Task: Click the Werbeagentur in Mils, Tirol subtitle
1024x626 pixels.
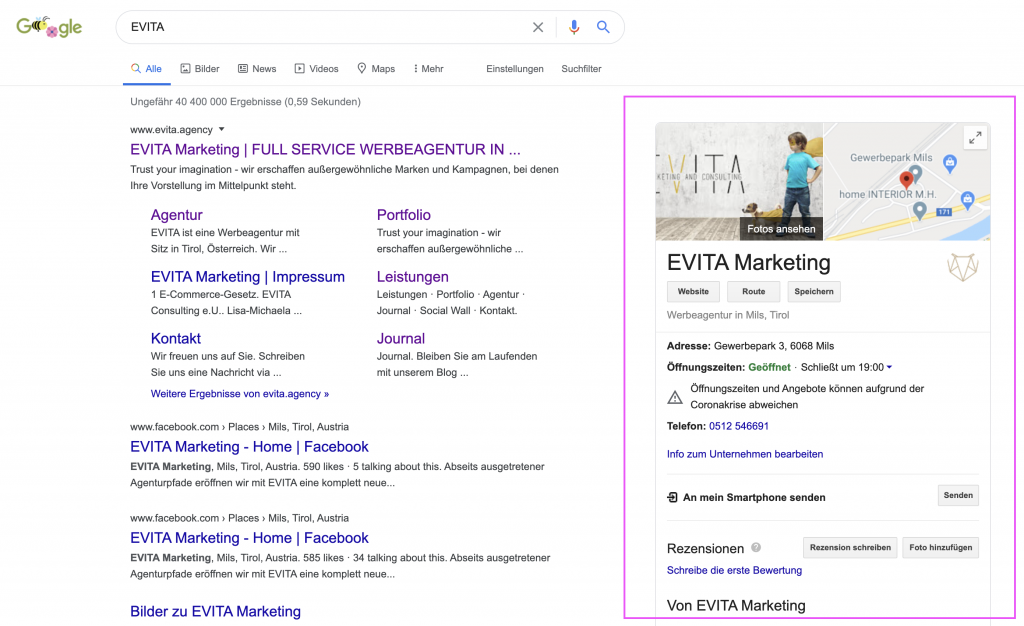Action: (x=728, y=315)
